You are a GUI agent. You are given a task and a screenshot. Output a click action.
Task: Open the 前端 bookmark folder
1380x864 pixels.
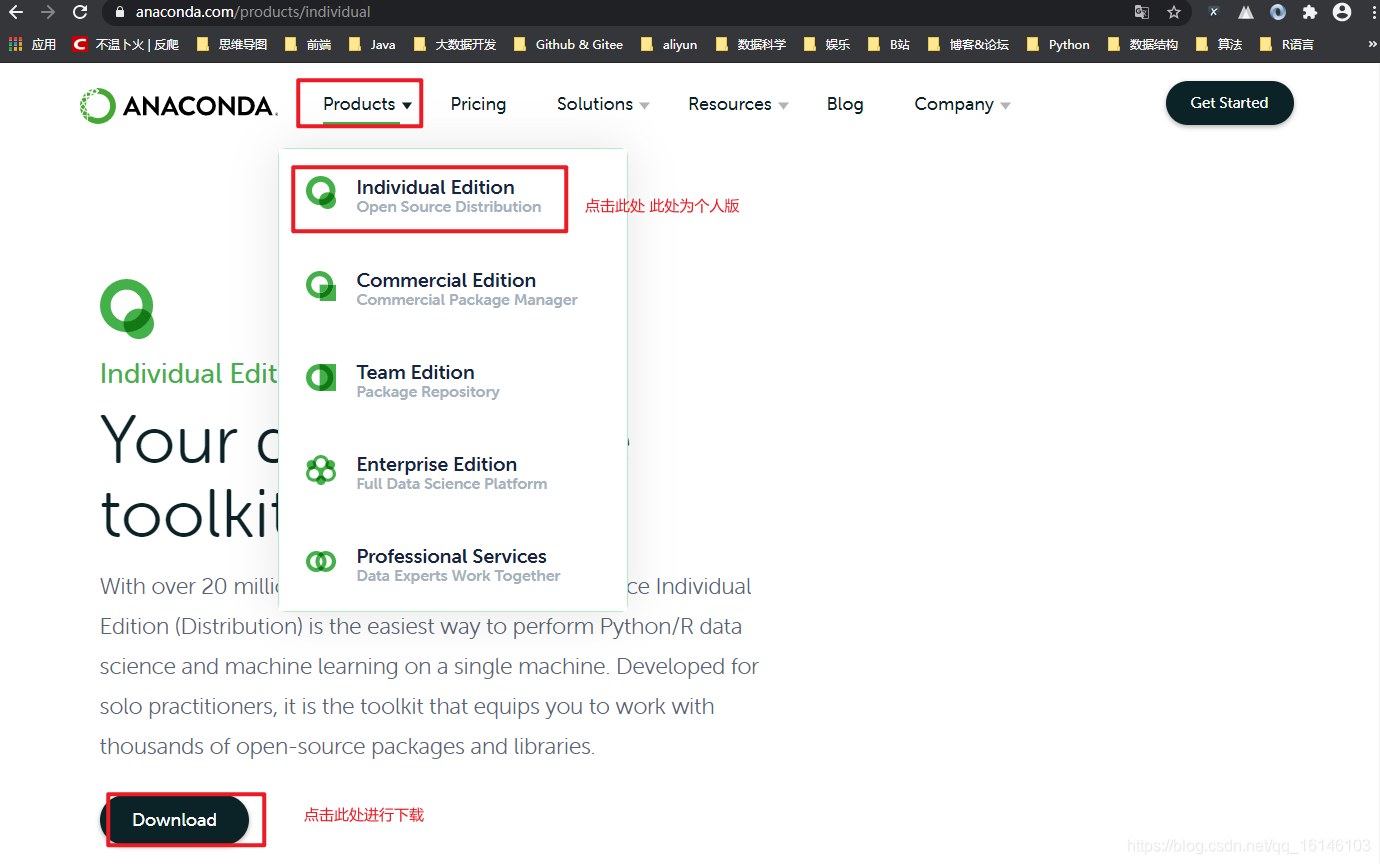(308, 44)
